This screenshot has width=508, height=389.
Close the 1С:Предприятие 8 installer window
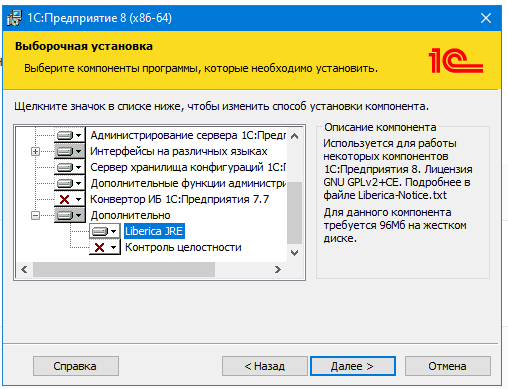tap(486, 18)
